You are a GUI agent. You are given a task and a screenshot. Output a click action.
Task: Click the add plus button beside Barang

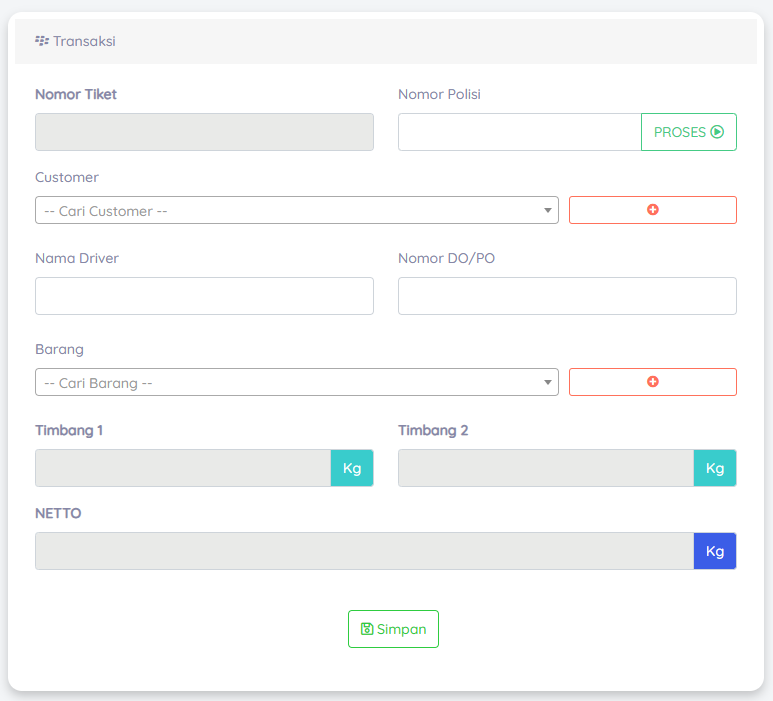[653, 382]
